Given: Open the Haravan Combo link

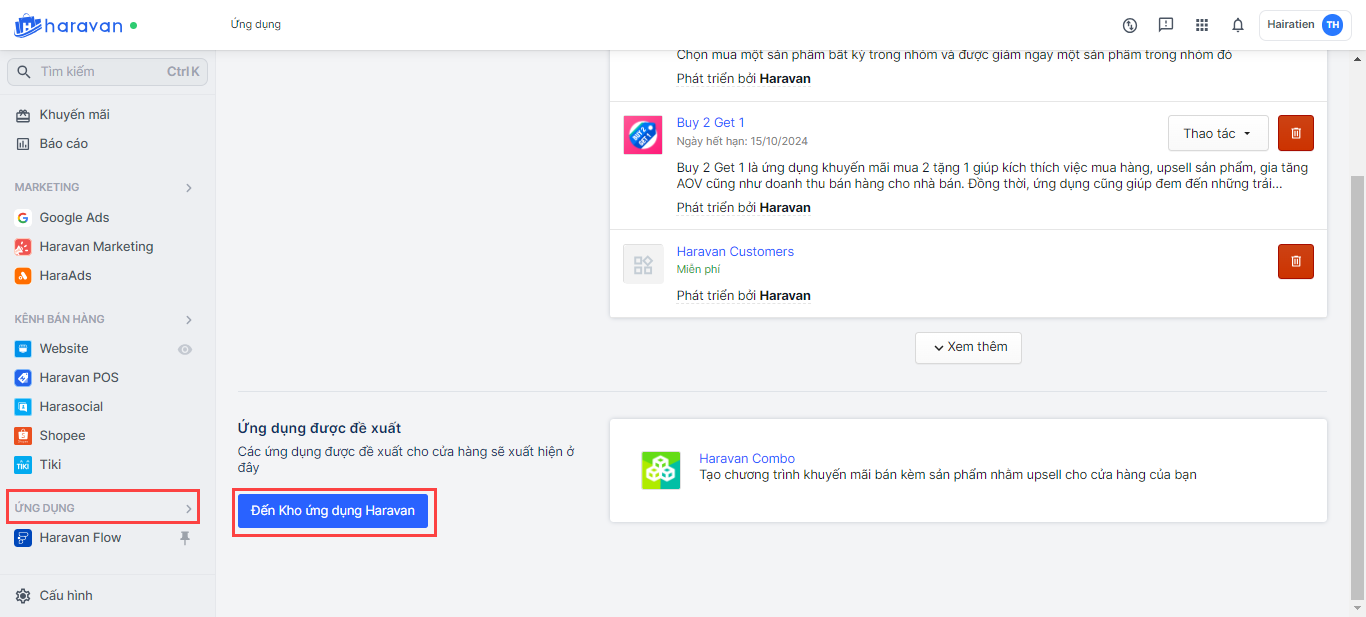Looking at the screenshot, I should click(x=747, y=459).
